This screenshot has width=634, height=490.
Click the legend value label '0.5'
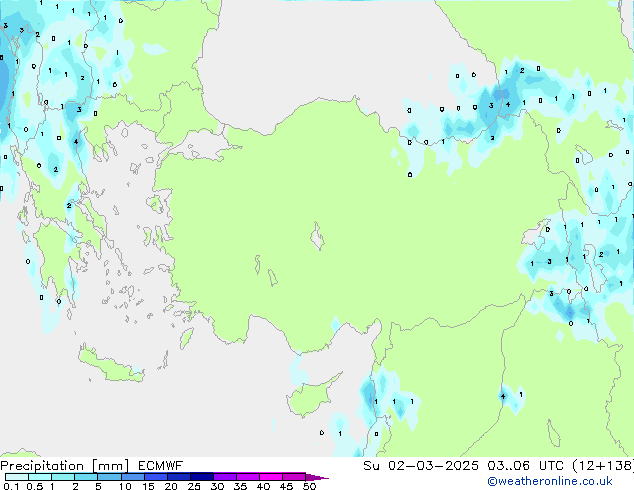tap(34, 486)
